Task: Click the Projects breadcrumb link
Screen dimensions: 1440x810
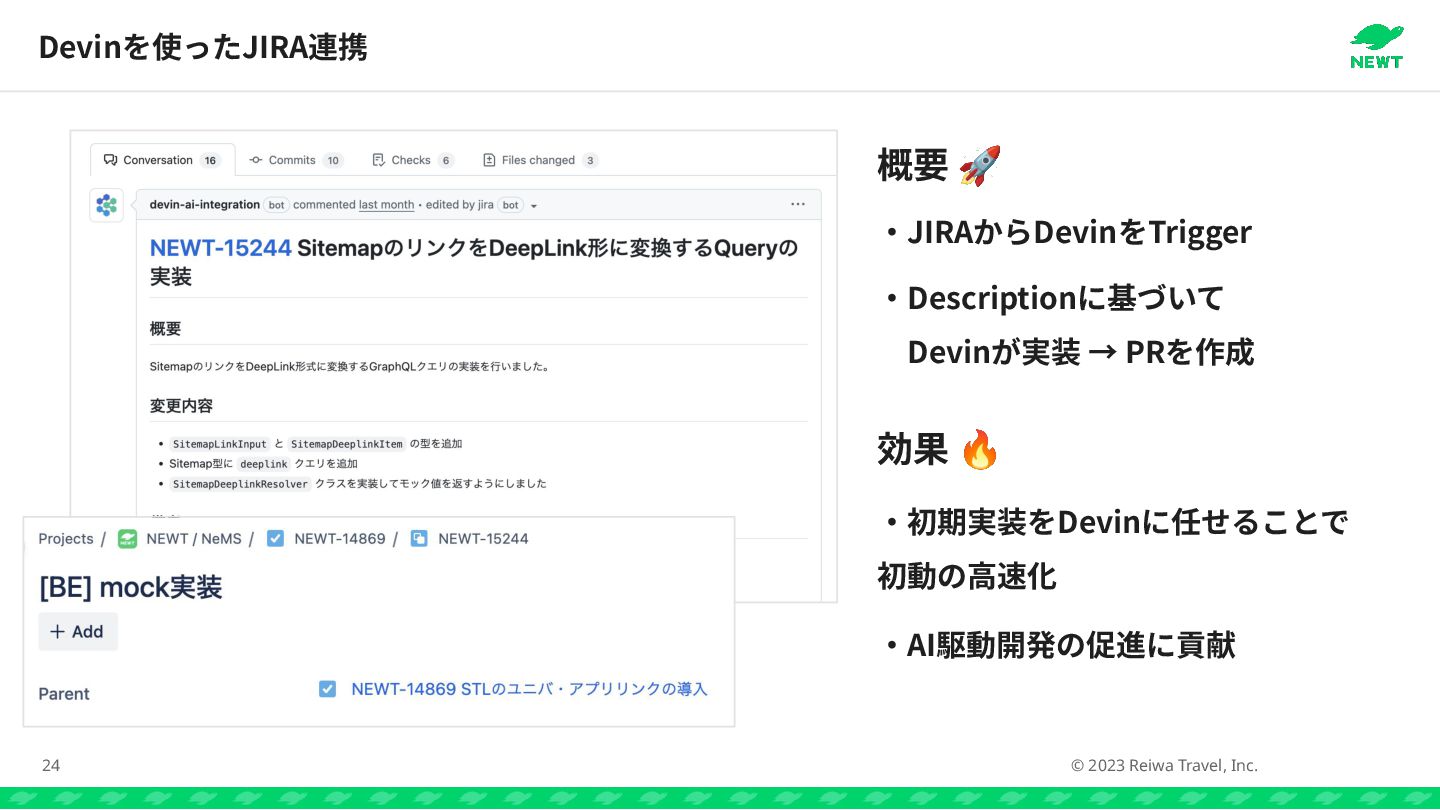Action: [66, 538]
